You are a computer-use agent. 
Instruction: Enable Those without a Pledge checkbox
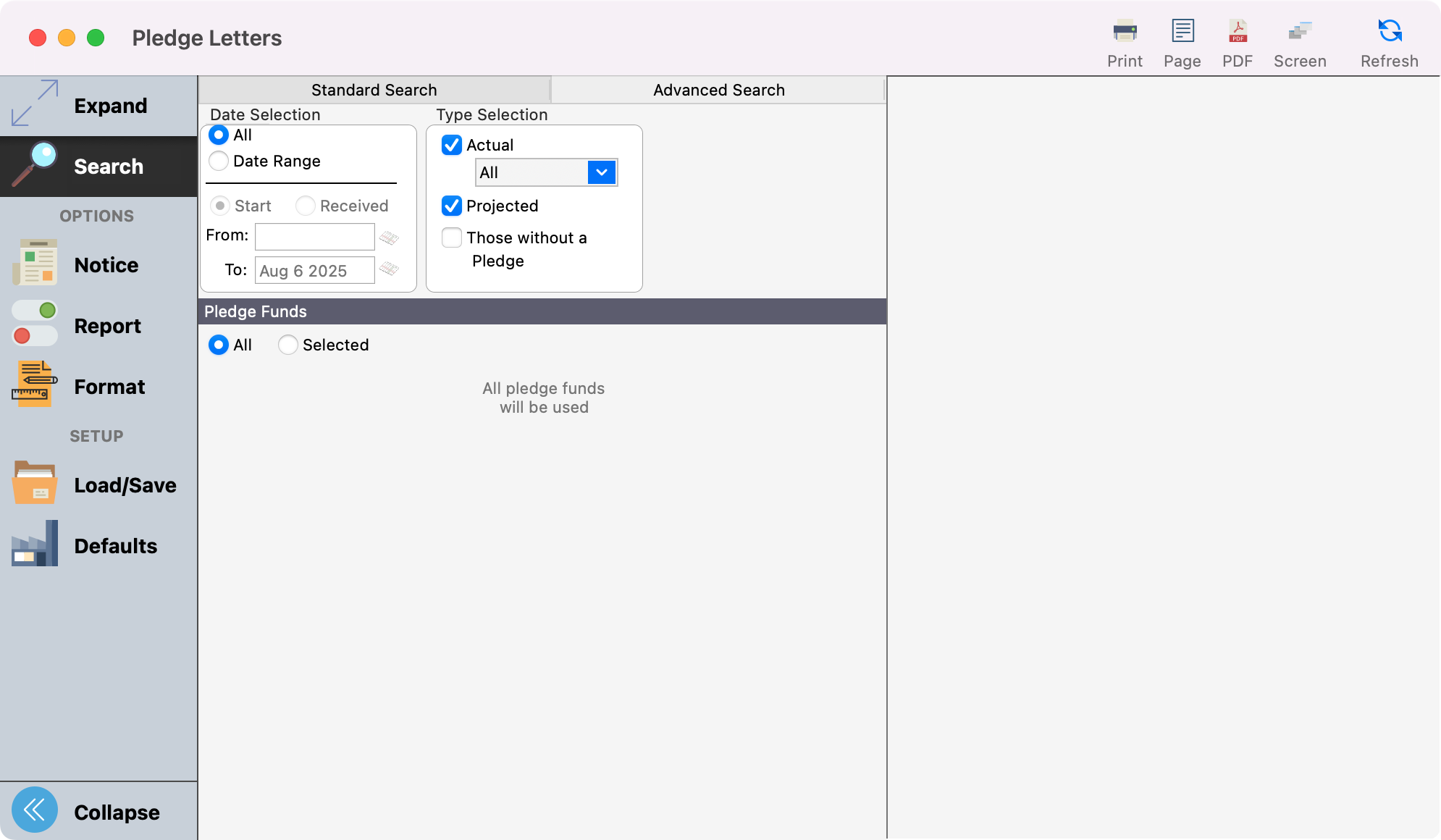452,238
